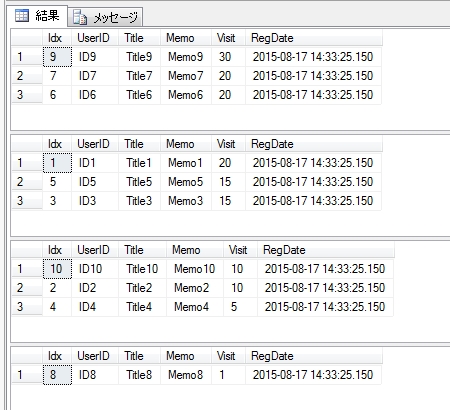Click the RegDate column header in first grid
The height and width of the screenshot is (410, 450).
coord(314,38)
